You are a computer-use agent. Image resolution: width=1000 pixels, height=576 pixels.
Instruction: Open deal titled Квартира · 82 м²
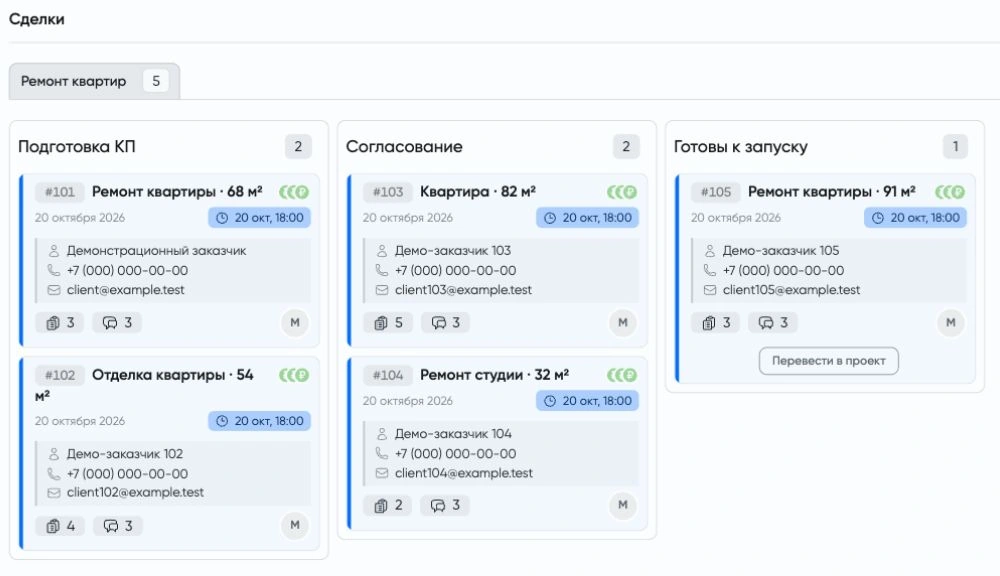[x=478, y=192]
